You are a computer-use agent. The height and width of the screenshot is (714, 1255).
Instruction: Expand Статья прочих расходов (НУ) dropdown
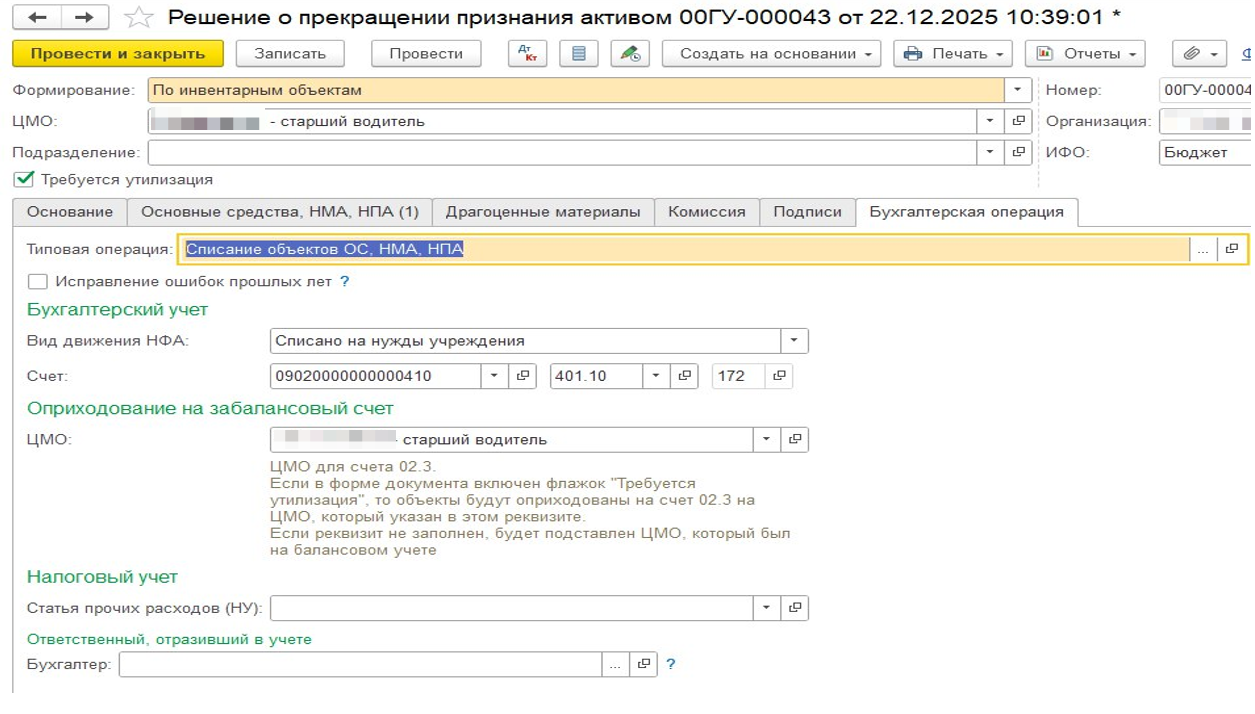pyautogui.click(x=767, y=608)
